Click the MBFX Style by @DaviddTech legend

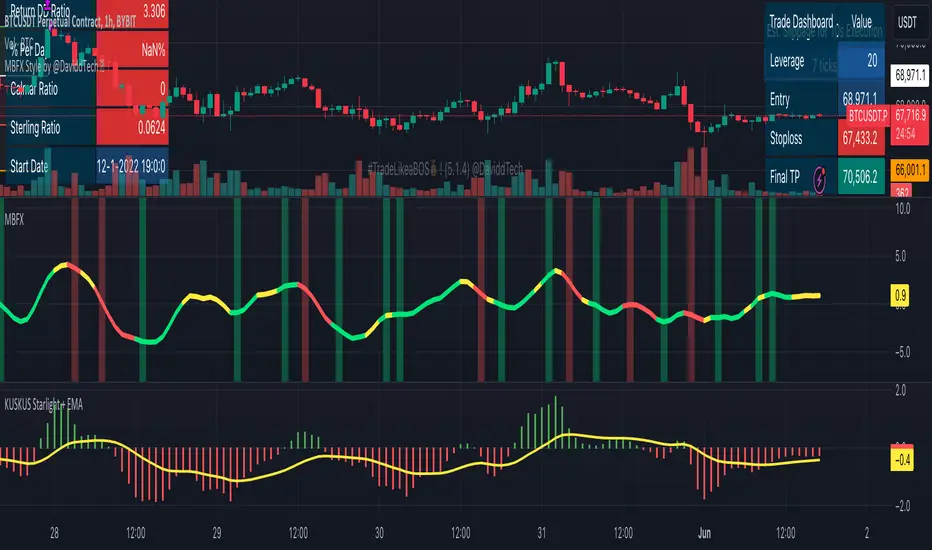54,67
